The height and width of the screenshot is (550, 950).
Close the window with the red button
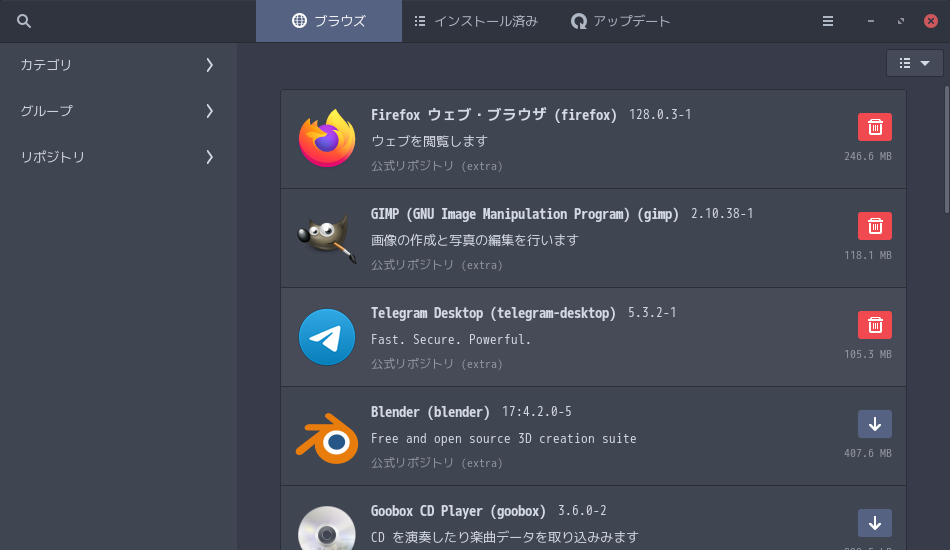pyautogui.click(x=931, y=21)
